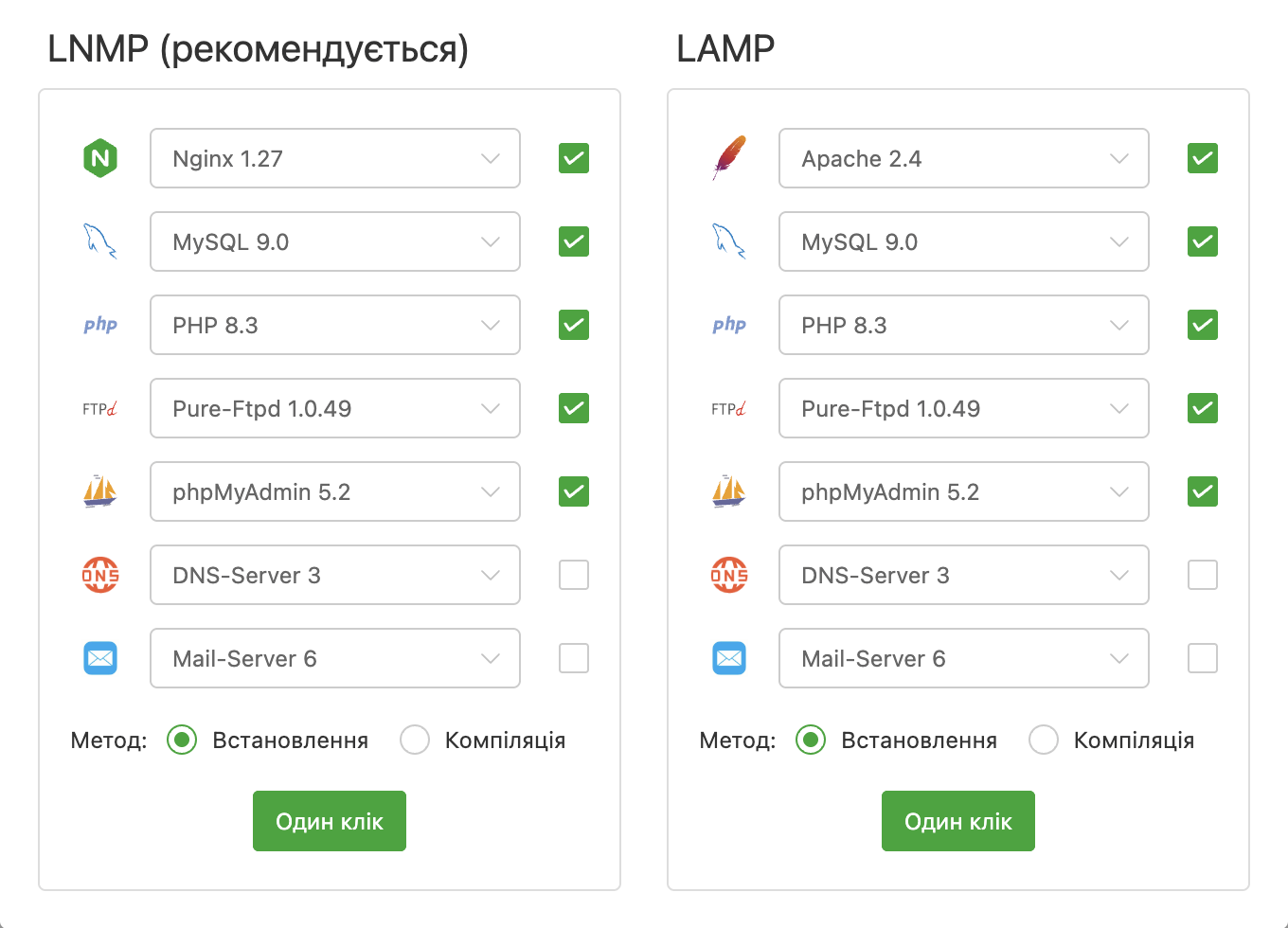Image resolution: width=1288 pixels, height=928 pixels.
Task: Click the Mail-Server envelope icon in LAMP
Action: tap(729, 658)
